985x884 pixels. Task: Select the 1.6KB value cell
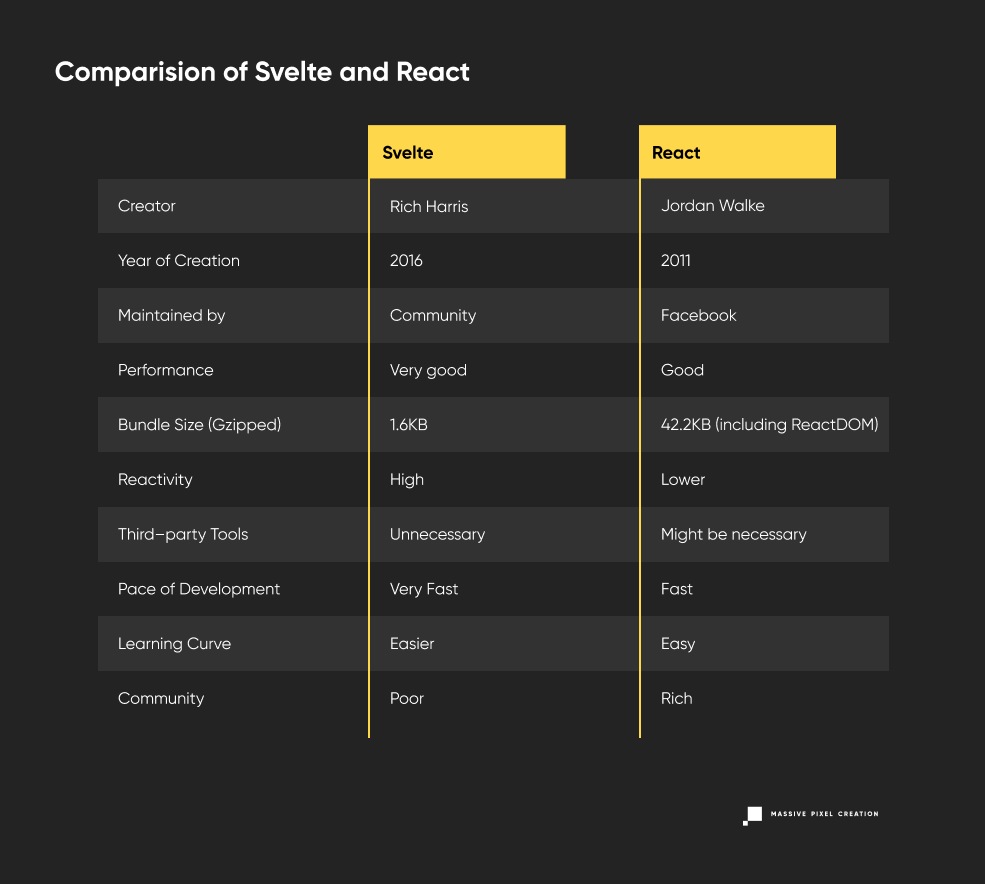pyautogui.click(x=408, y=424)
